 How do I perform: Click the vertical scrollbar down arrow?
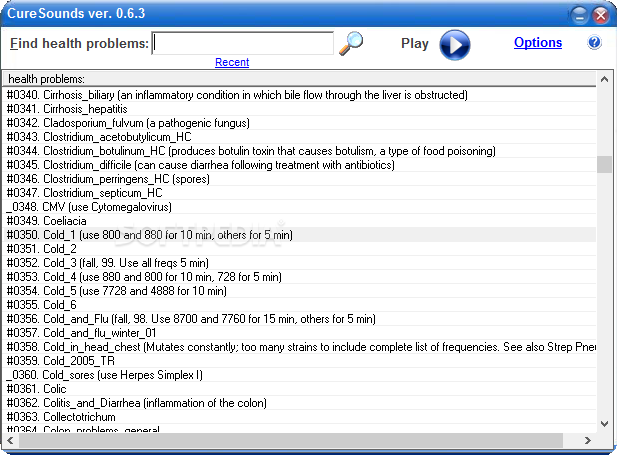pos(604,424)
